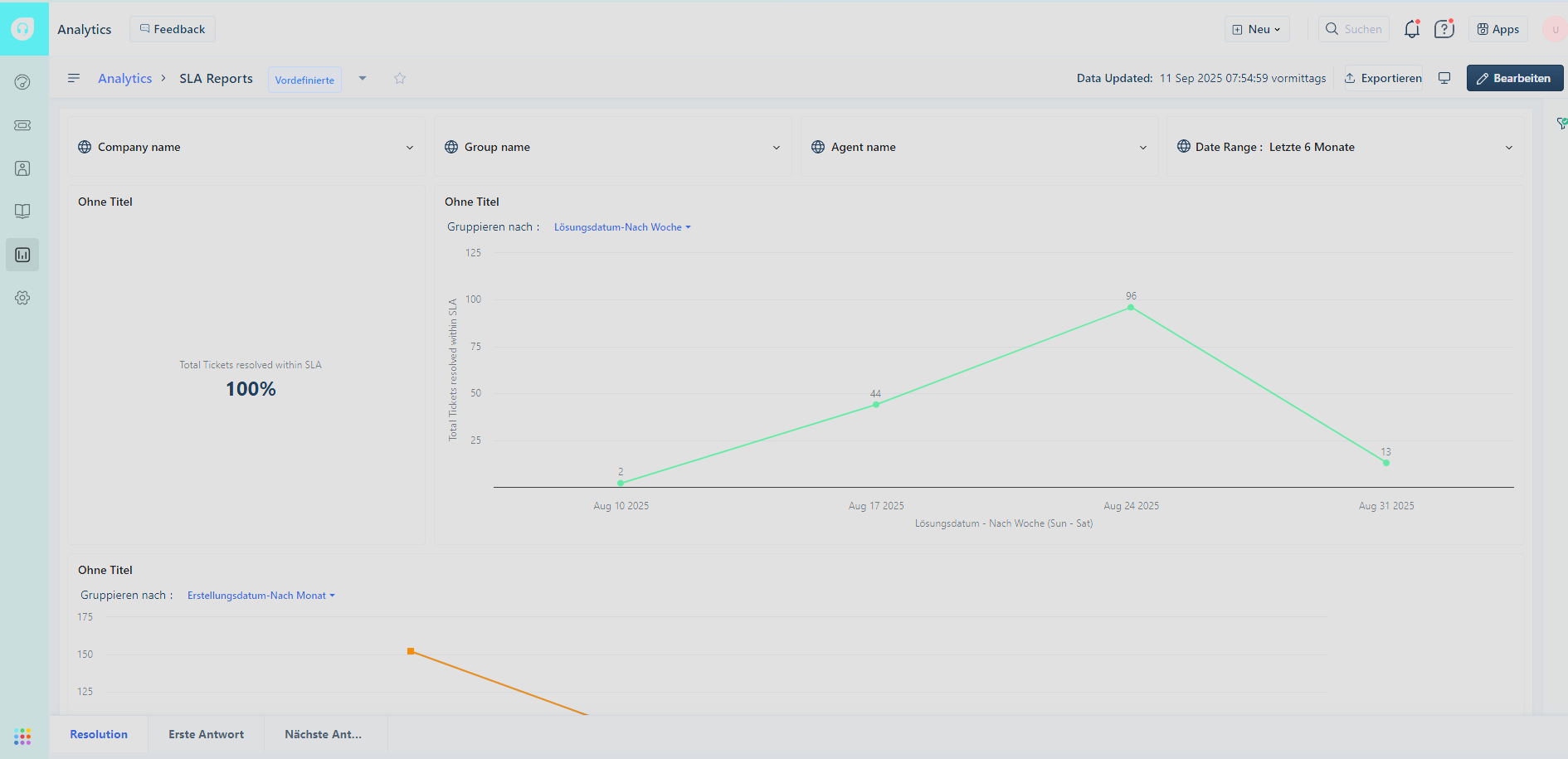This screenshot has width=1568, height=759.
Task: Toggle the hamburger navigation menu
Action: point(74,78)
